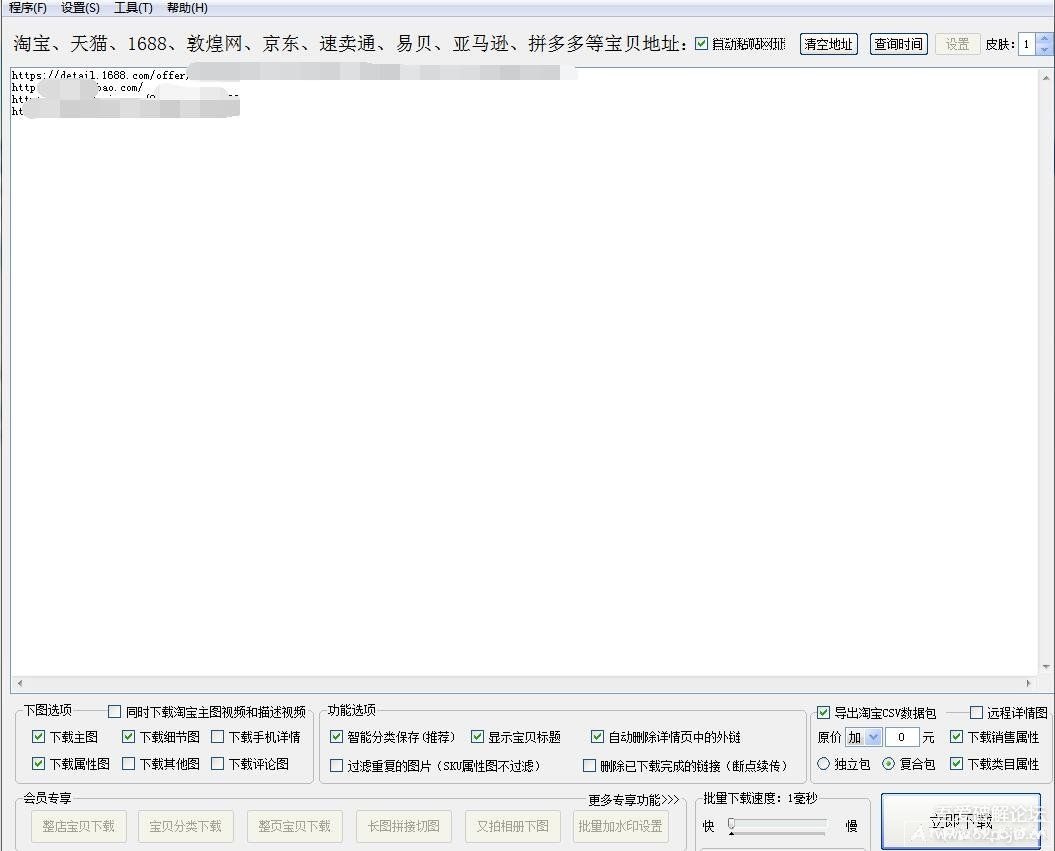This screenshot has height=851, width=1055.
Task: Open the 工具(T) menu
Action: coord(133,8)
